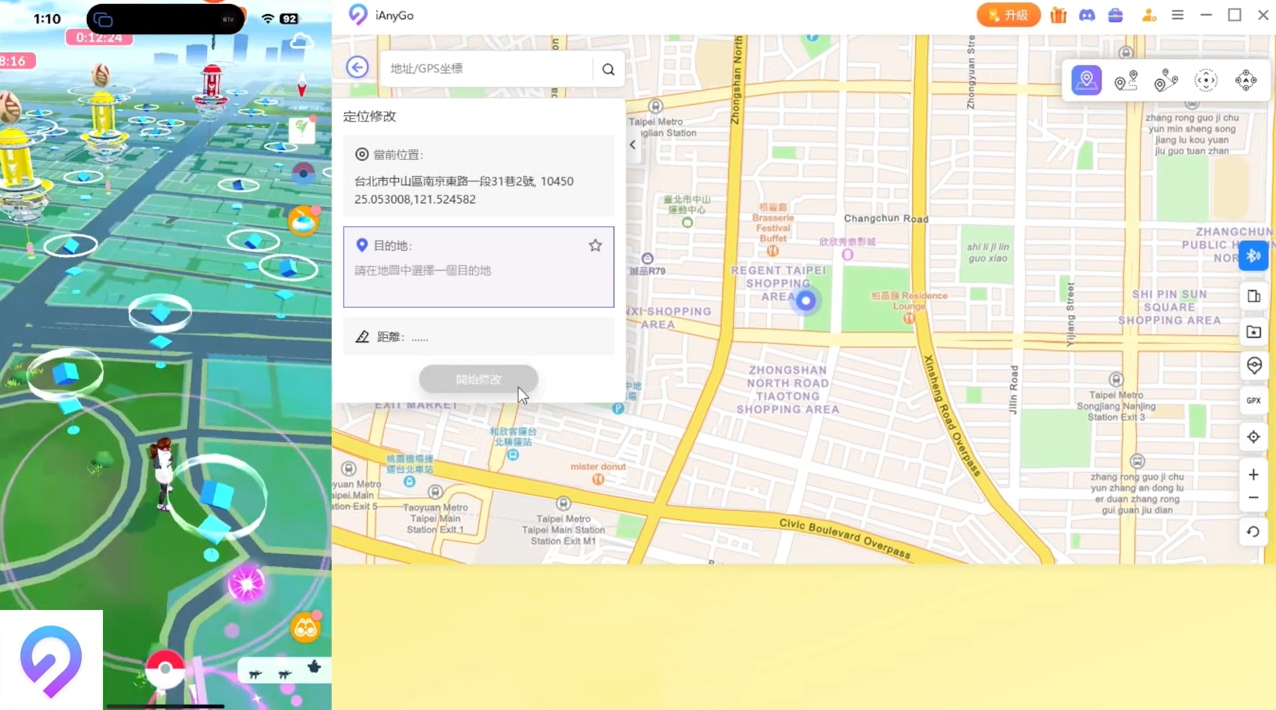Click Civic Boulevard Overpass label
Viewport: 1276px width, 710px height.
846,539
